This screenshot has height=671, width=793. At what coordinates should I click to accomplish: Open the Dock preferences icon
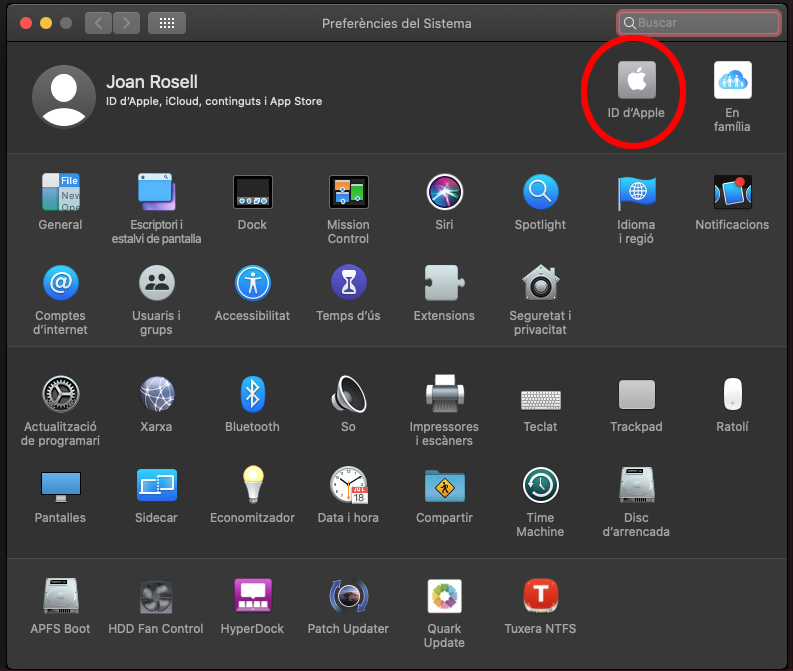pos(252,192)
